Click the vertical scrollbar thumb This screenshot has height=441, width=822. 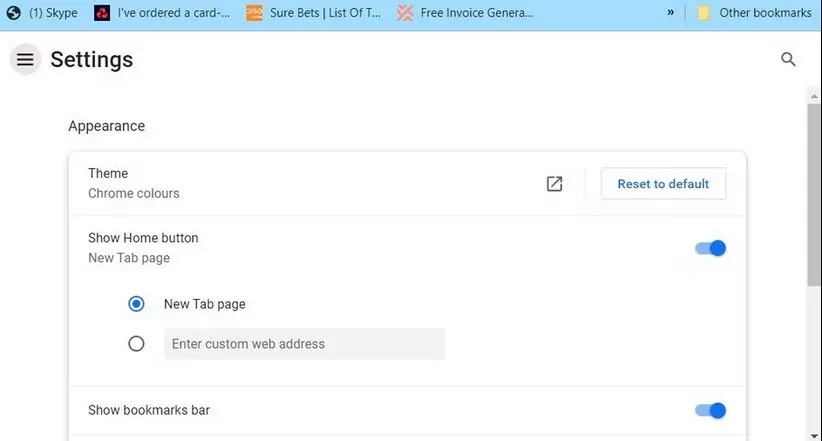pos(814,190)
